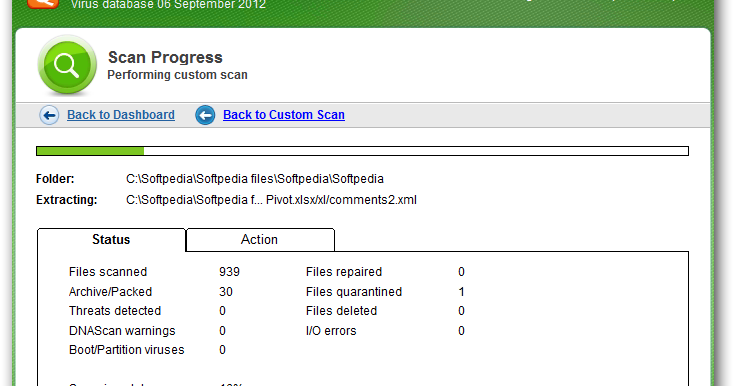This screenshot has width=734, height=386.
Task: Click the DNAScan warnings label
Action: coord(122,331)
